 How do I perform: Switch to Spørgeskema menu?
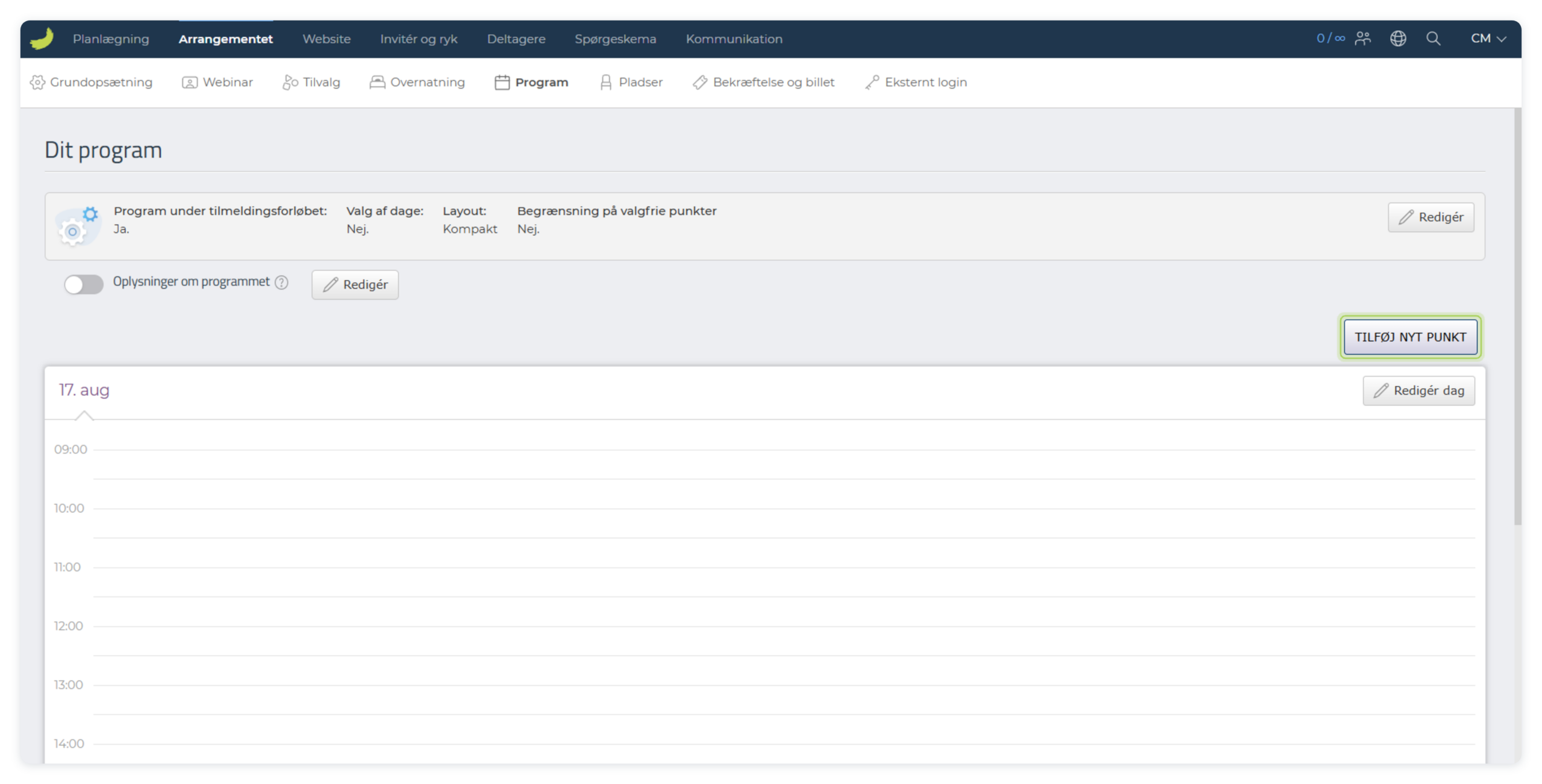(615, 39)
